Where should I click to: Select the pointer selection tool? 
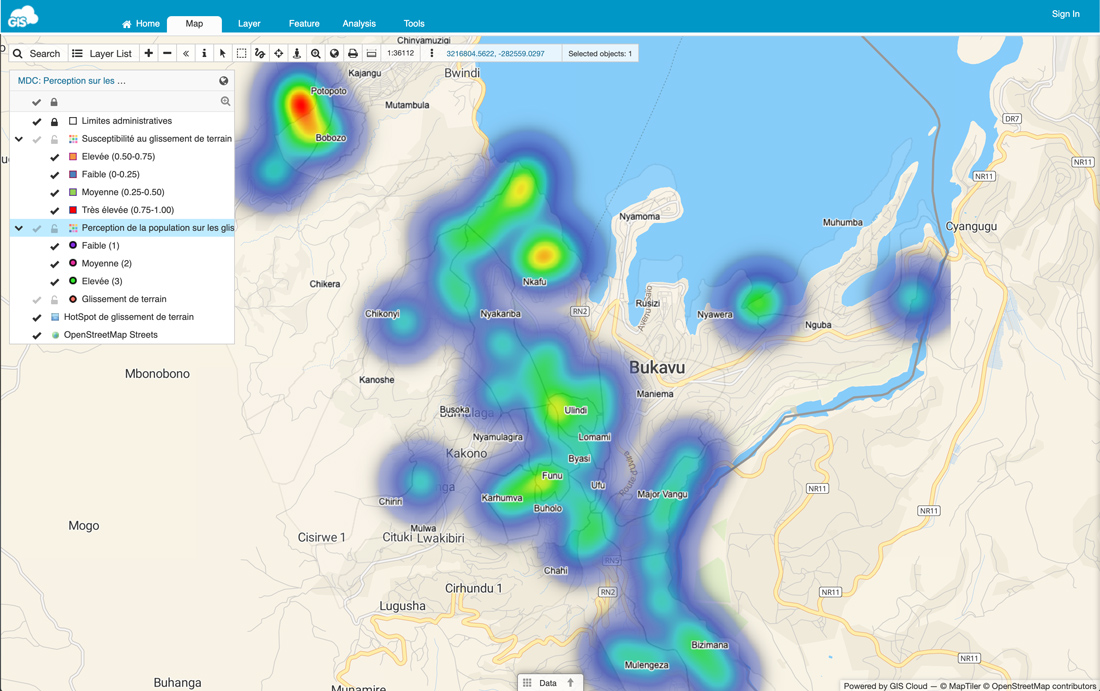(x=222, y=52)
